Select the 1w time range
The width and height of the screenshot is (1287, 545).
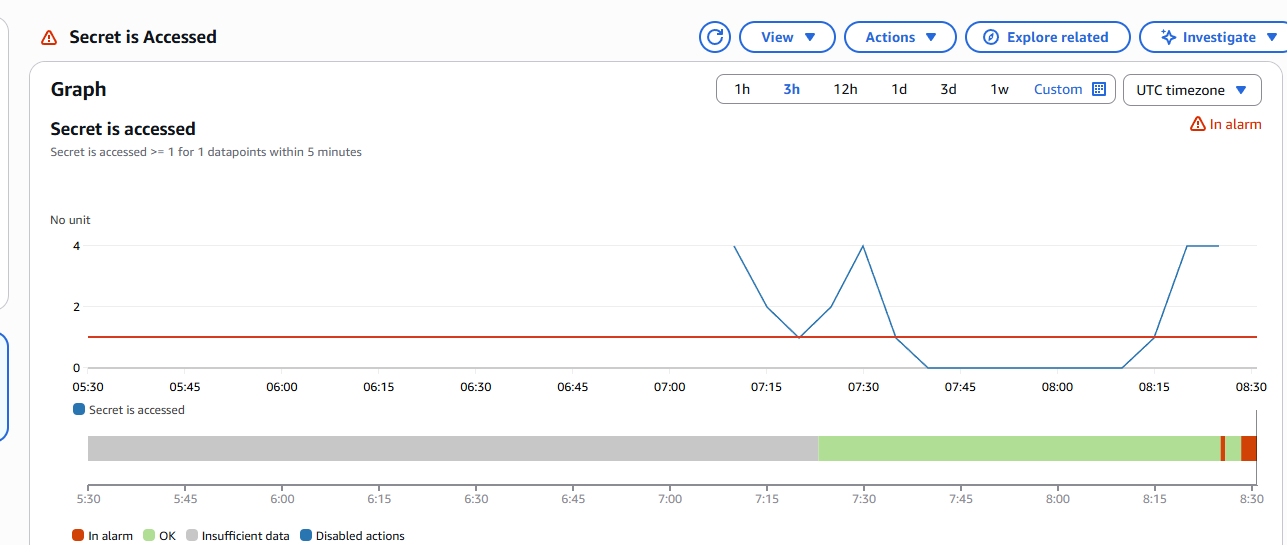click(999, 89)
